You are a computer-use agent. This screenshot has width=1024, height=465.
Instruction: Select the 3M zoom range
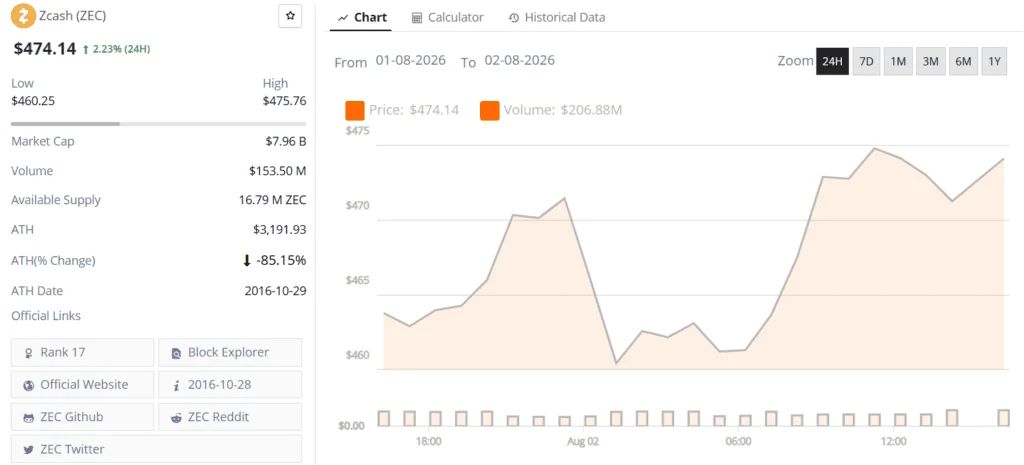pos(930,61)
